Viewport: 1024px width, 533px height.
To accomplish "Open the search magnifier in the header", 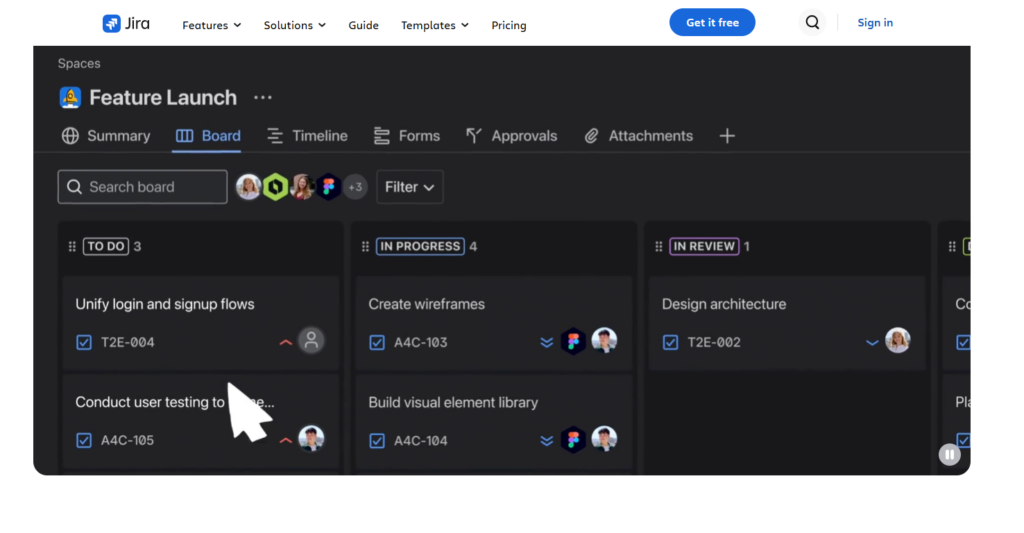I will pos(812,22).
